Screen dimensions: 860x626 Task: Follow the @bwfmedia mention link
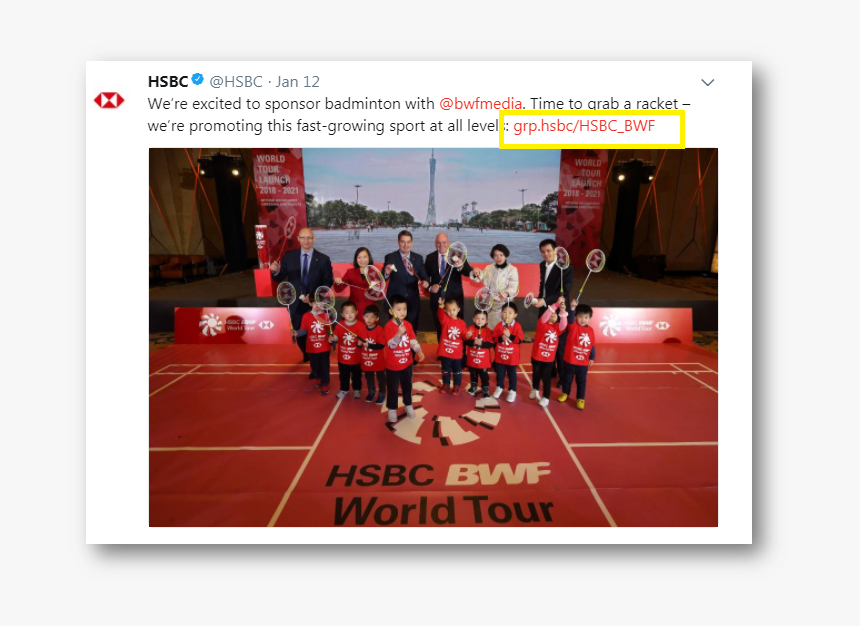[480, 104]
